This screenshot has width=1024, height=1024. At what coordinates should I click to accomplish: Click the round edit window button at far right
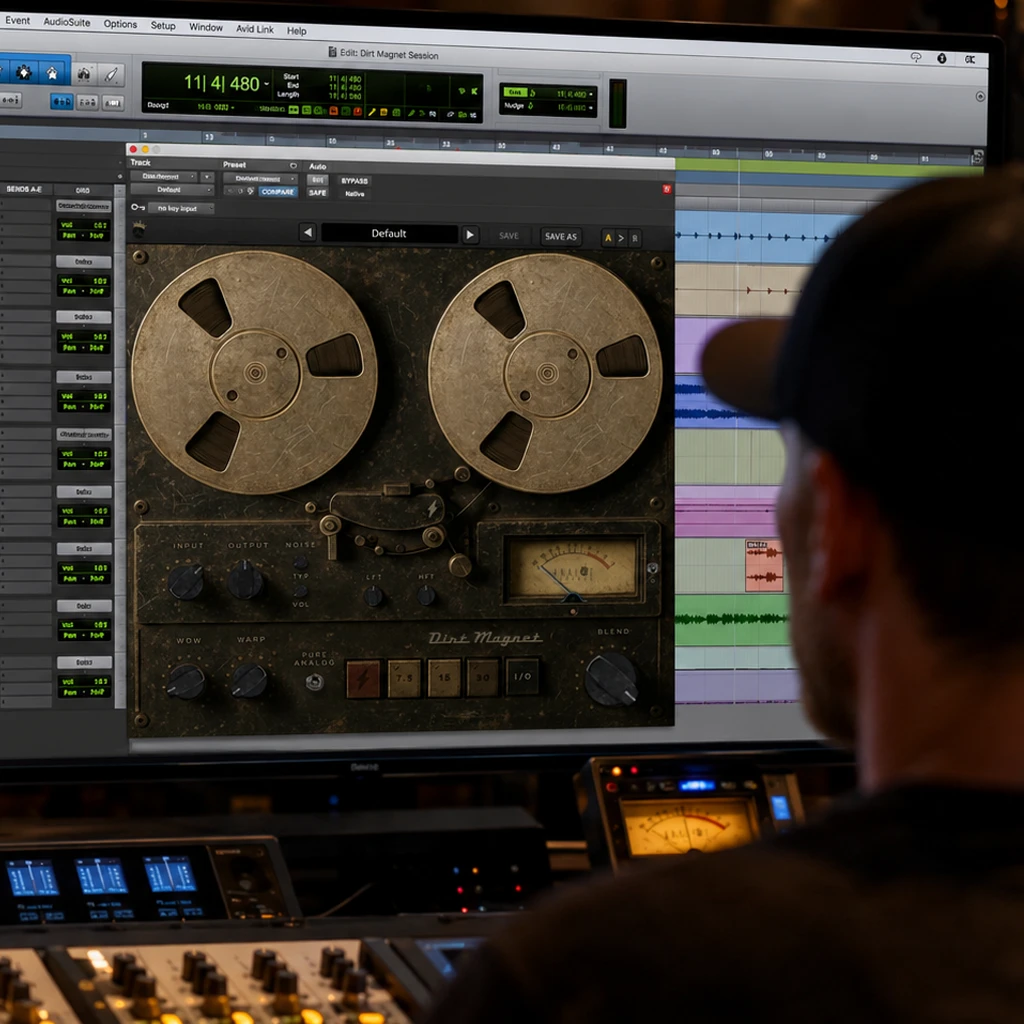(980, 96)
